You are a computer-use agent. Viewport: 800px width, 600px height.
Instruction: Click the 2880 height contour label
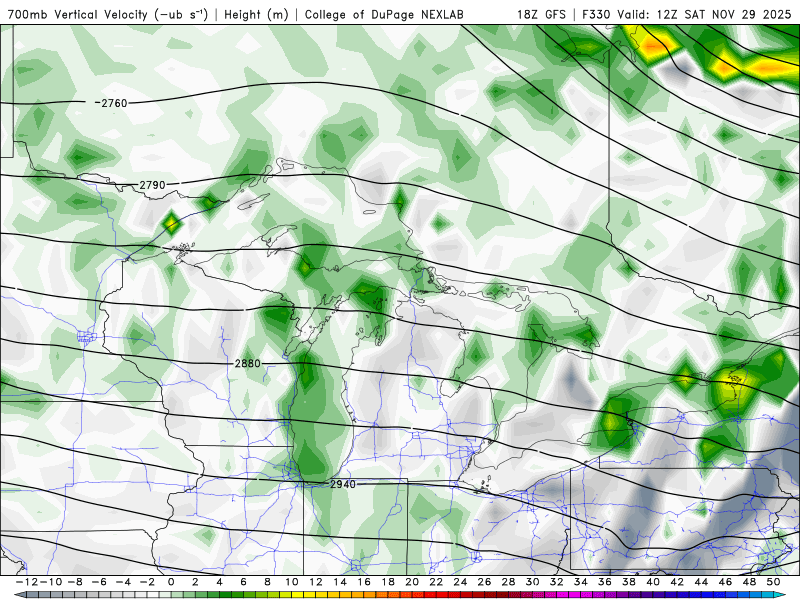pyautogui.click(x=247, y=363)
